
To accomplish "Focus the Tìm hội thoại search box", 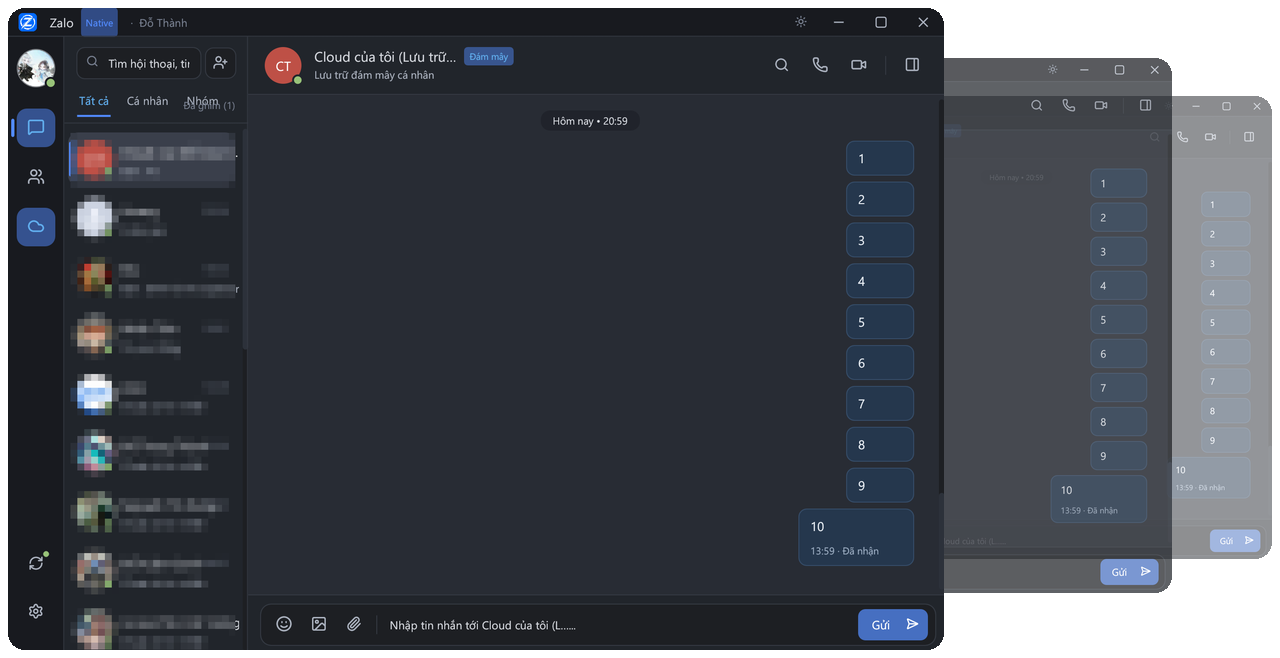I will (x=139, y=63).
